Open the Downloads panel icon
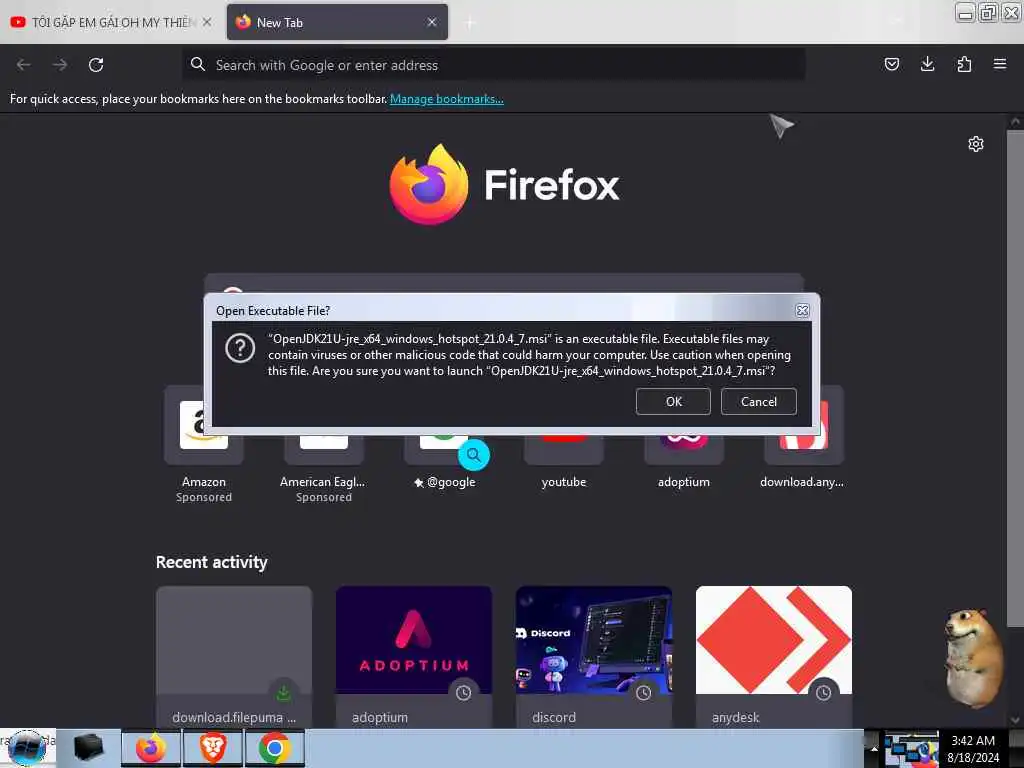This screenshot has height=768, width=1024. [927, 64]
